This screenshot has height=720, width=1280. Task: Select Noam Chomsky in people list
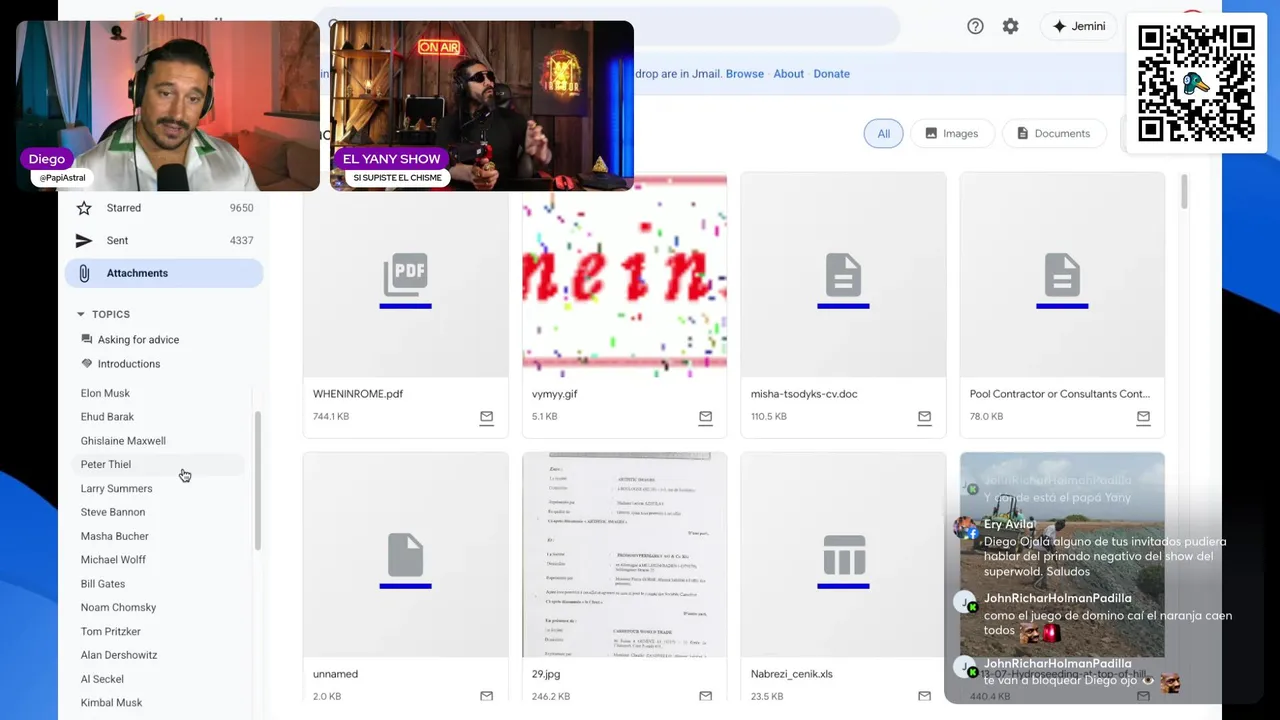click(x=118, y=607)
